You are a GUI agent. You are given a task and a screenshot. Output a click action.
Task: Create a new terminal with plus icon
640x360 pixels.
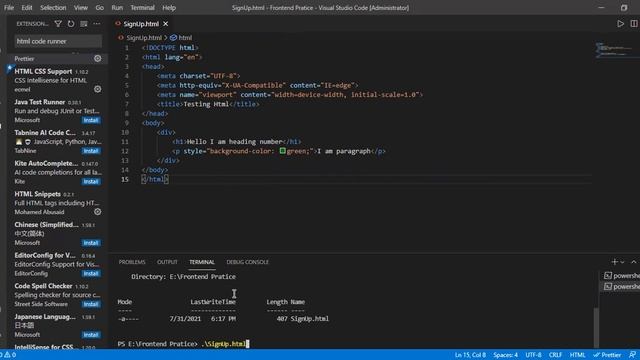coord(614,262)
